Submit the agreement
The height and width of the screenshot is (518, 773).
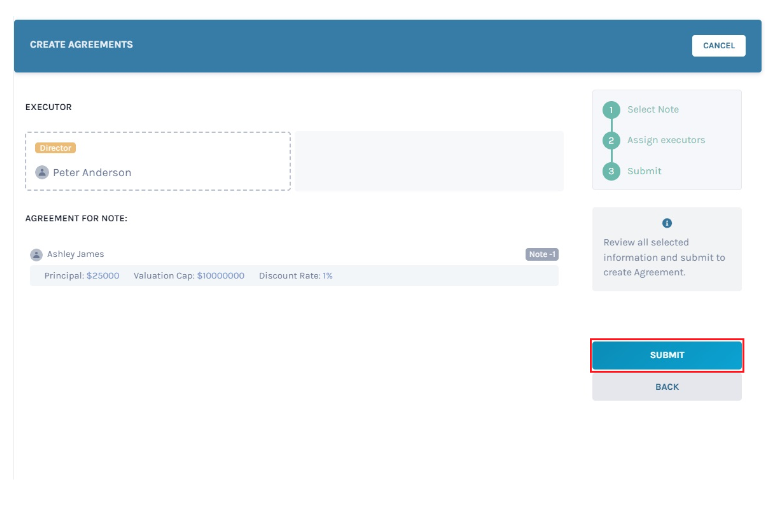coord(667,355)
